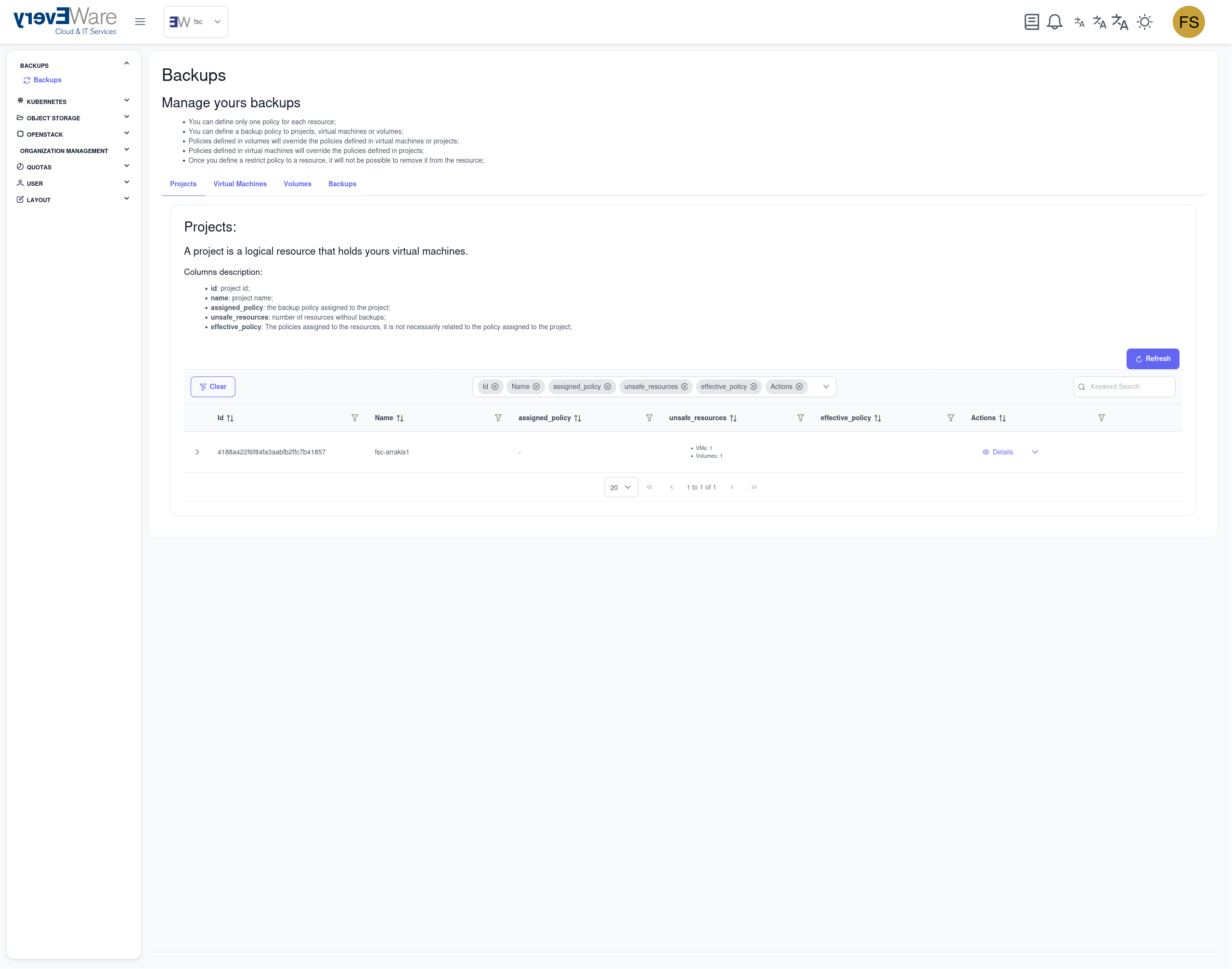Open the rows-per-page 20 dropdown

621,487
